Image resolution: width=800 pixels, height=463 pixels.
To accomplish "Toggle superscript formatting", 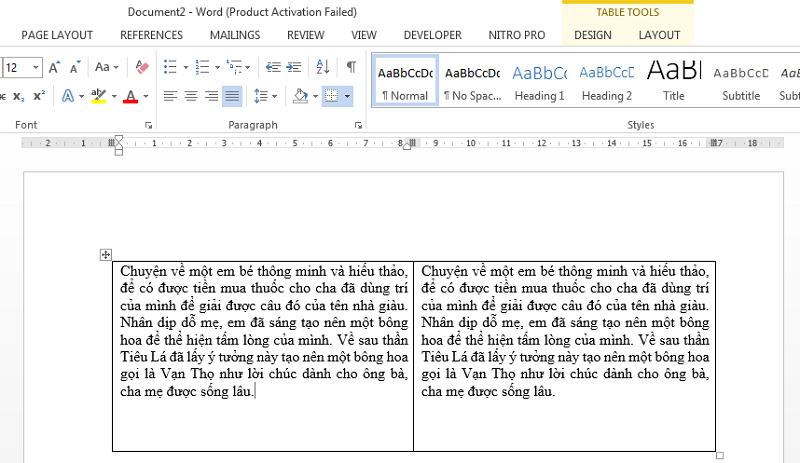I will tap(39, 96).
